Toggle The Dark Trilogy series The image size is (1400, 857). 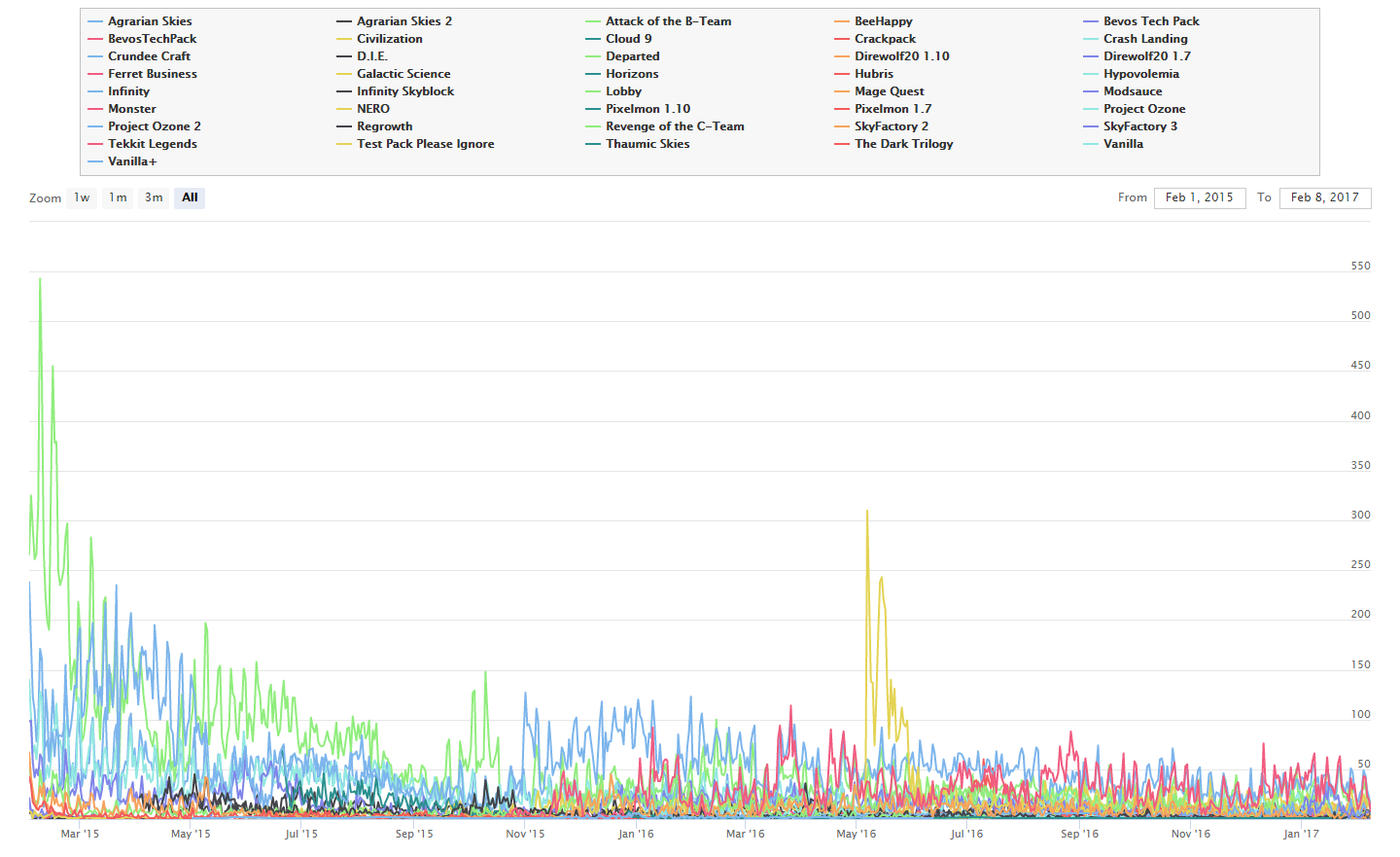tap(893, 144)
